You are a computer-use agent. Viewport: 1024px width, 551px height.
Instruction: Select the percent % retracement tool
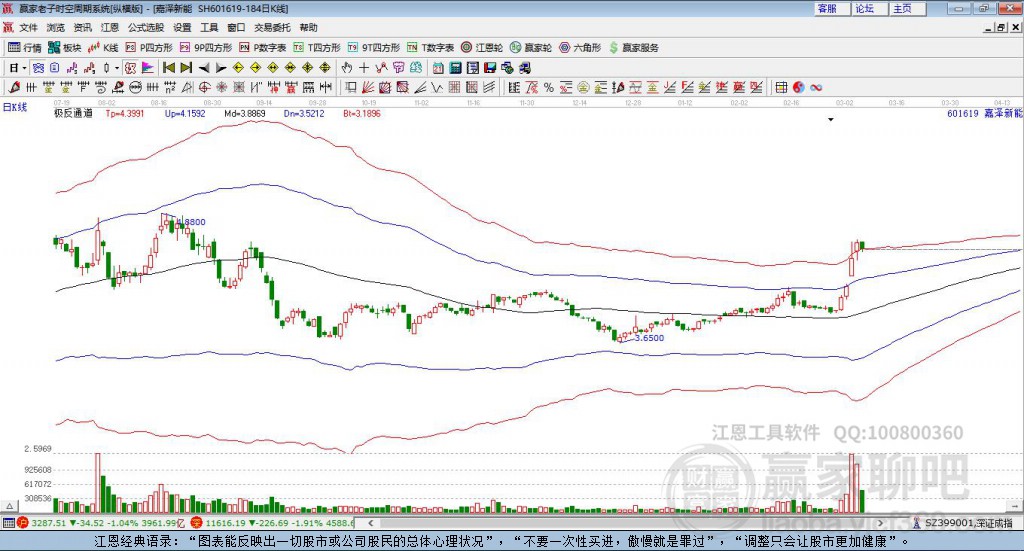[549, 87]
